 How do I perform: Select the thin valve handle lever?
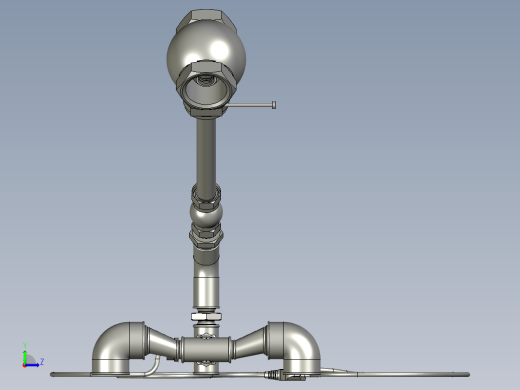pos(251,105)
